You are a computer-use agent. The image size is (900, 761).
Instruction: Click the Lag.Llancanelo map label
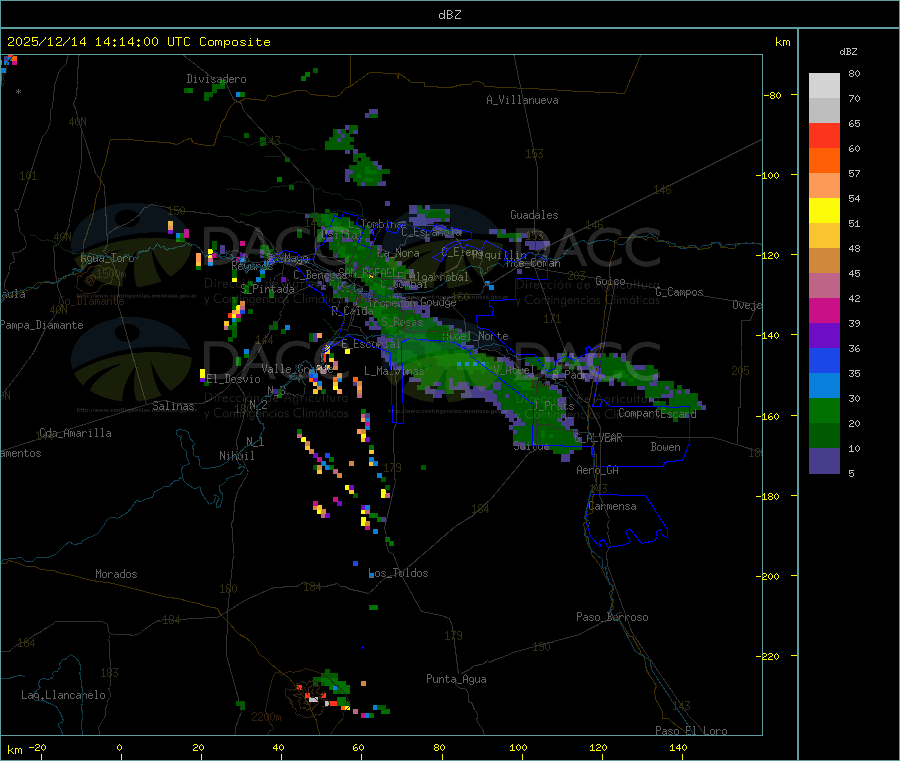(64, 695)
